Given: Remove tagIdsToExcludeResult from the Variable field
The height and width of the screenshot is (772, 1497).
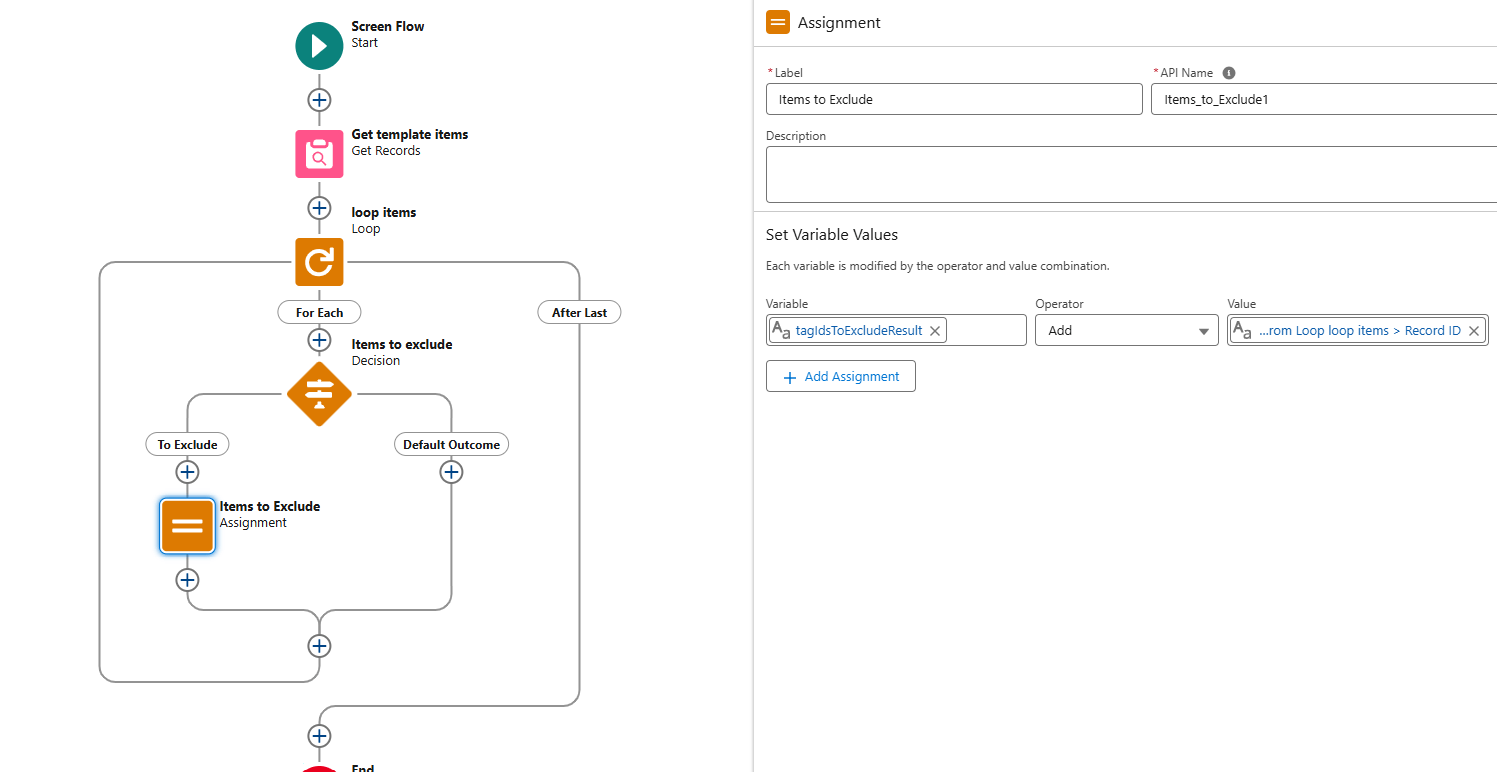Looking at the screenshot, I should click(x=935, y=331).
